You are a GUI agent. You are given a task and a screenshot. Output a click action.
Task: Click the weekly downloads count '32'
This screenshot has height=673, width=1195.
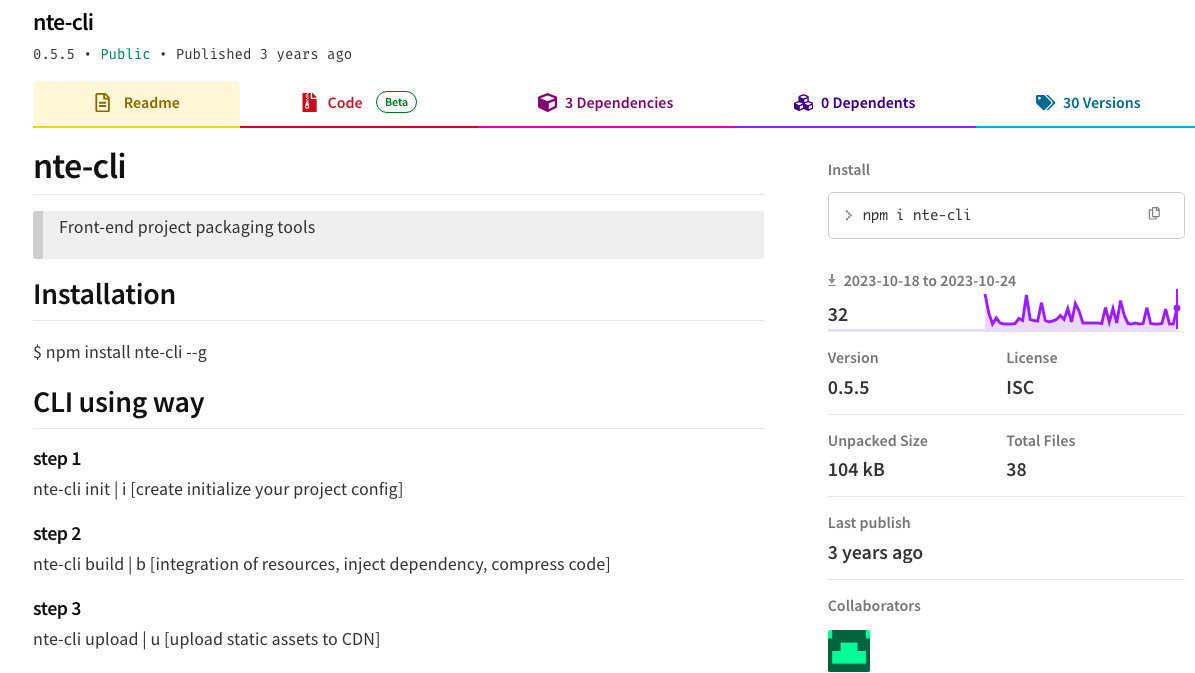838,315
